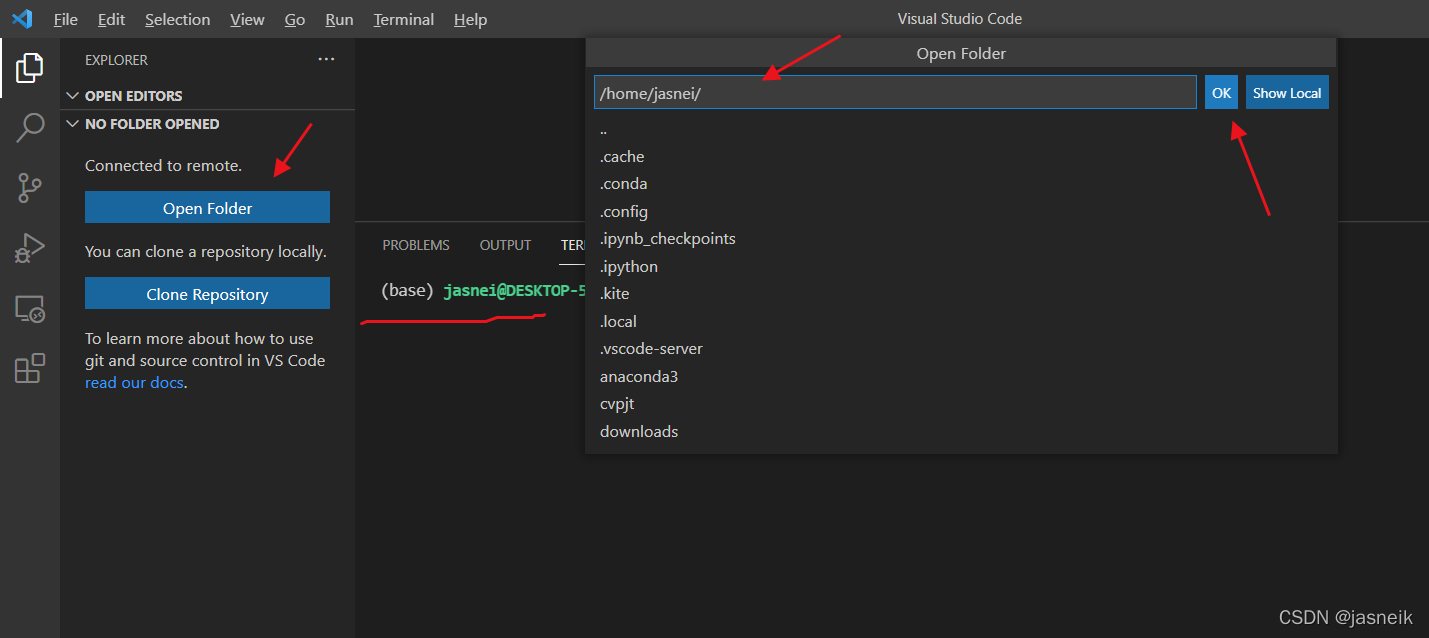Click the terminal prompt jasnei@DESKTOP text
This screenshot has width=1429, height=638.
pyautogui.click(x=514, y=291)
